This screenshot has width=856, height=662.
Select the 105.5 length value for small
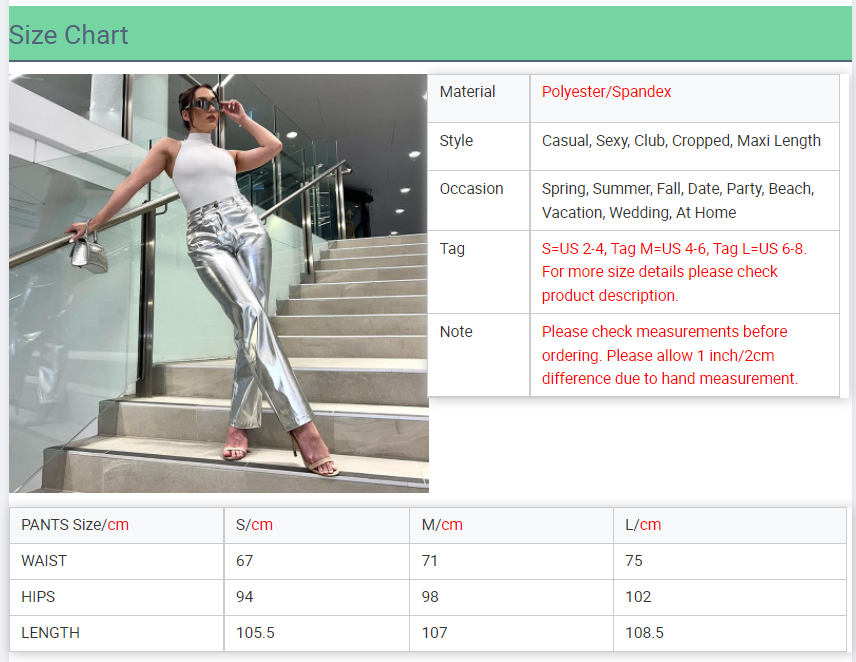click(x=256, y=633)
